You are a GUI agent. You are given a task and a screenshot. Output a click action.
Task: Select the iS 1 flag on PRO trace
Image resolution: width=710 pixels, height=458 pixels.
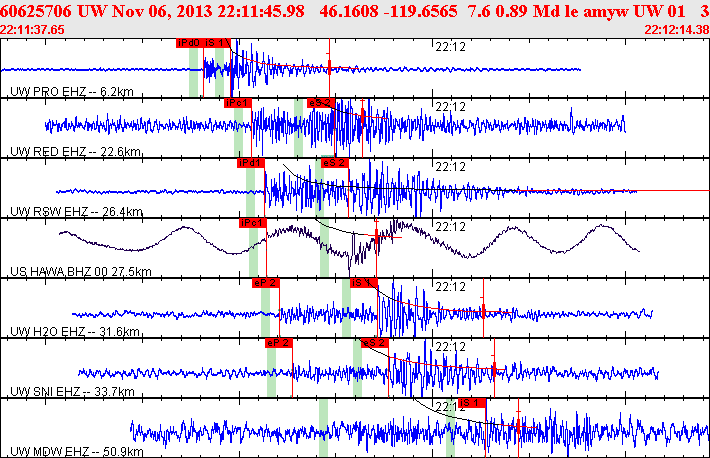[x=217, y=43]
